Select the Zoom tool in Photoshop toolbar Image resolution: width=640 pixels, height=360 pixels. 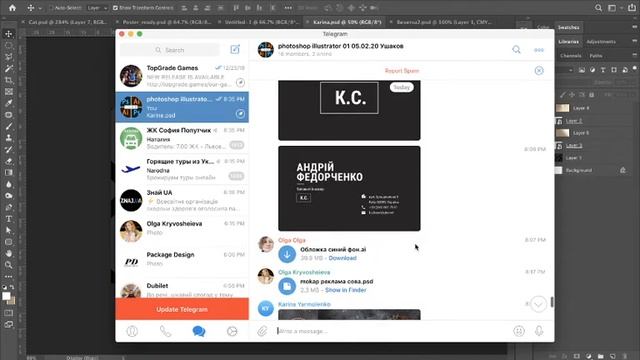9,265
